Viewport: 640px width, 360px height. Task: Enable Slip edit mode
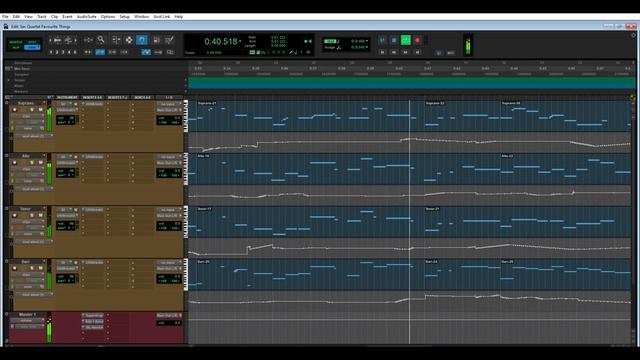(16, 47)
